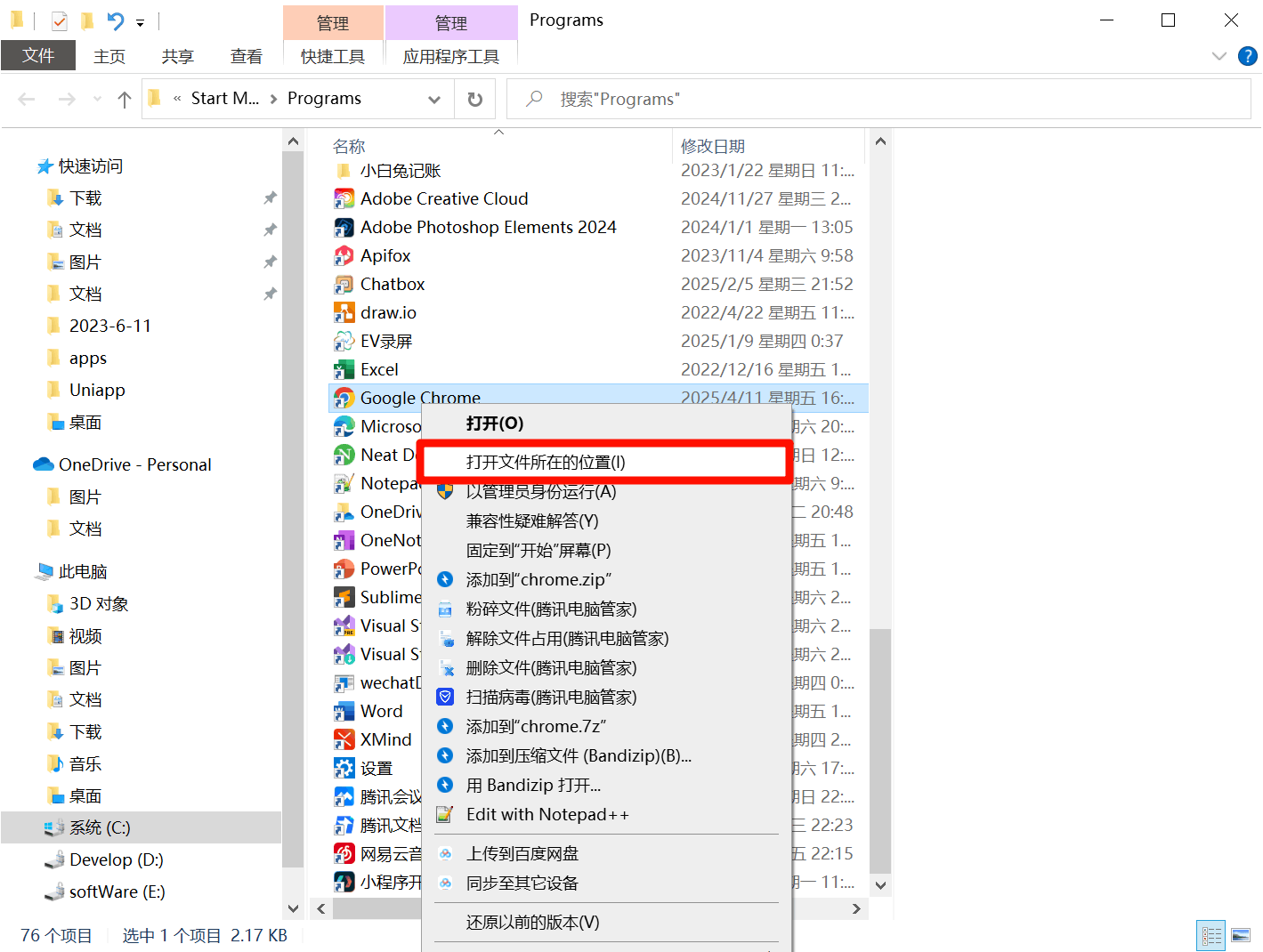Switch to large icons view in the status bar
The height and width of the screenshot is (952, 1263).
coord(1241,935)
